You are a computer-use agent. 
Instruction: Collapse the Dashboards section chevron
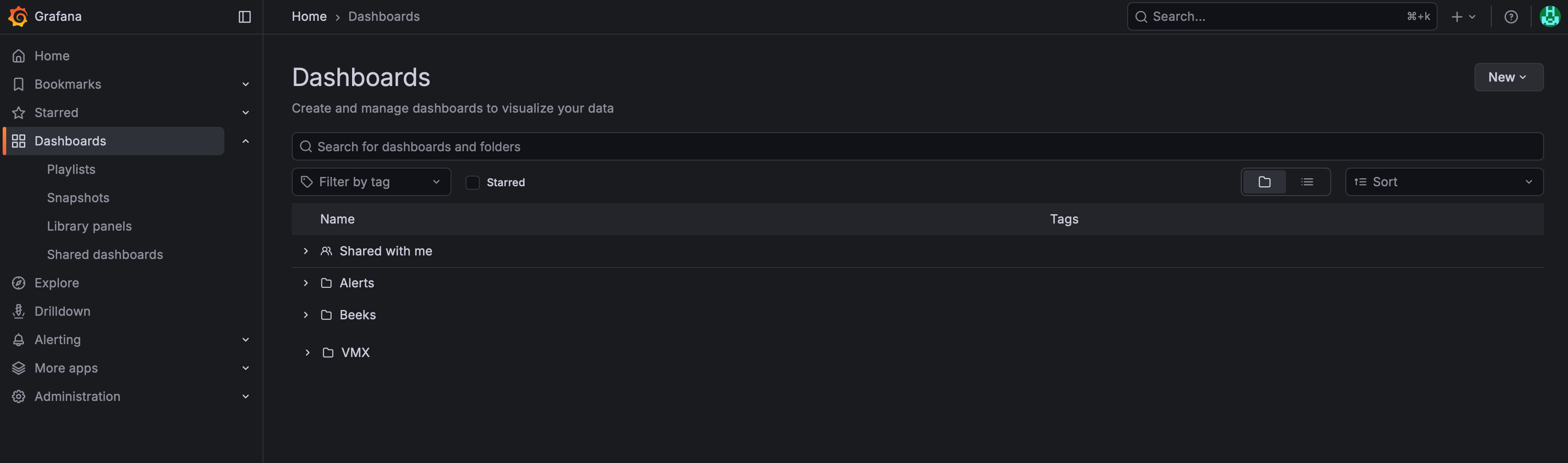click(245, 141)
